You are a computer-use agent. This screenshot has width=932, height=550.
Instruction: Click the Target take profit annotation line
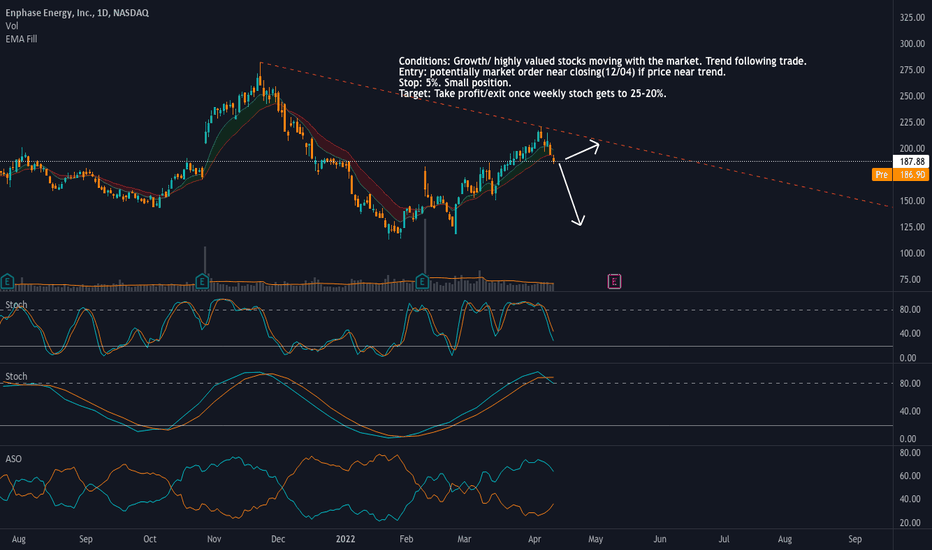pyautogui.click(x=532, y=93)
